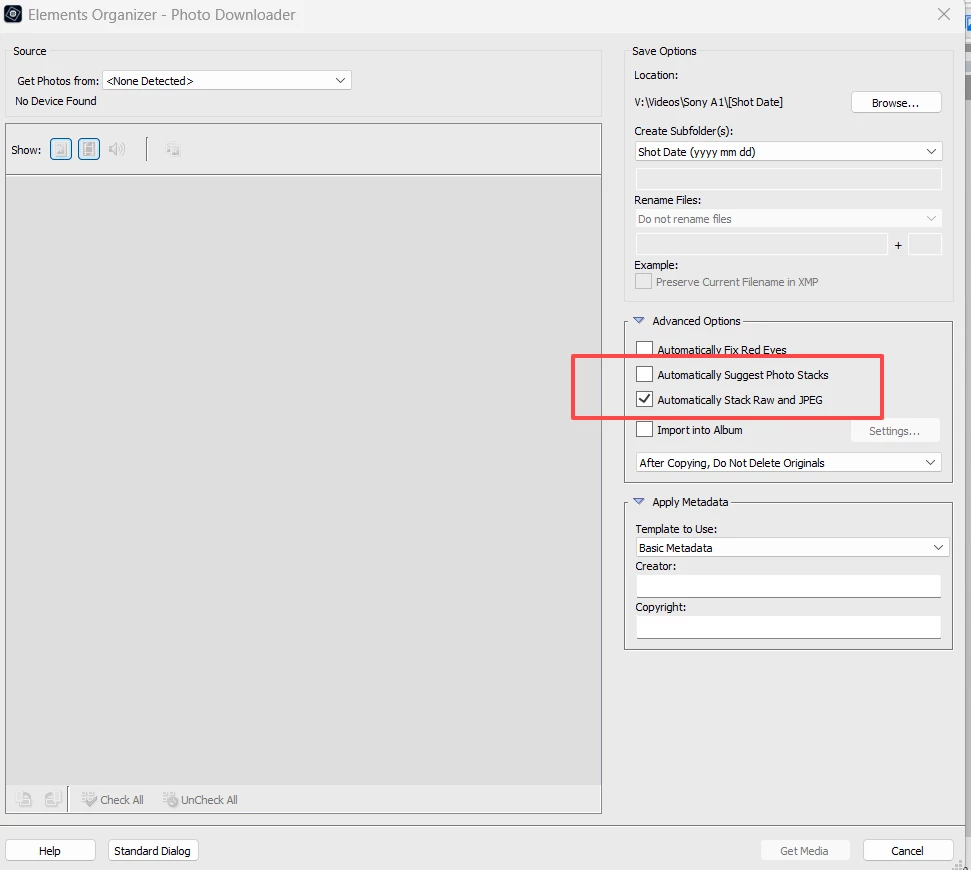Check the Import into Album box
Image resolution: width=971 pixels, height=870 pixels.
pyautogui.click(x=644, y=429)
